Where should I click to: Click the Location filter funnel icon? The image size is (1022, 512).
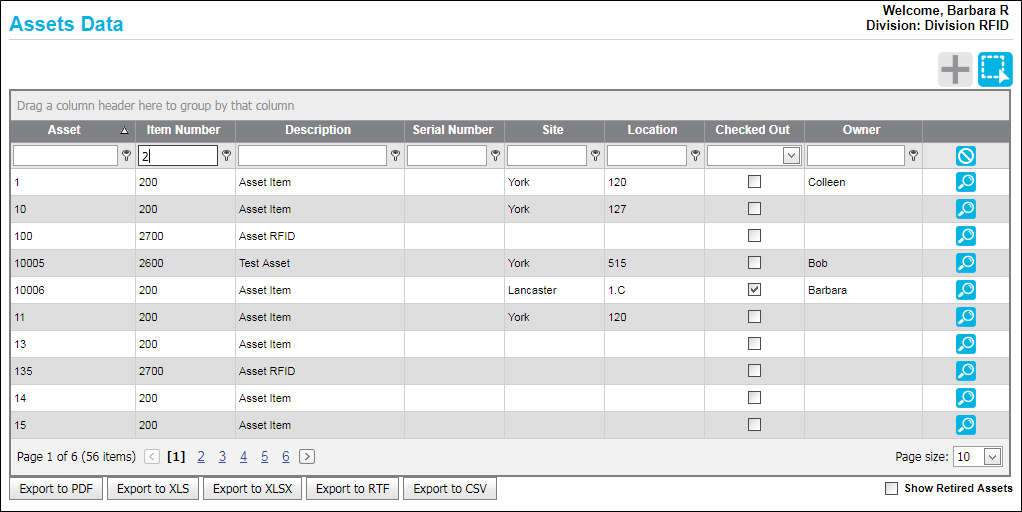(695, 156)
